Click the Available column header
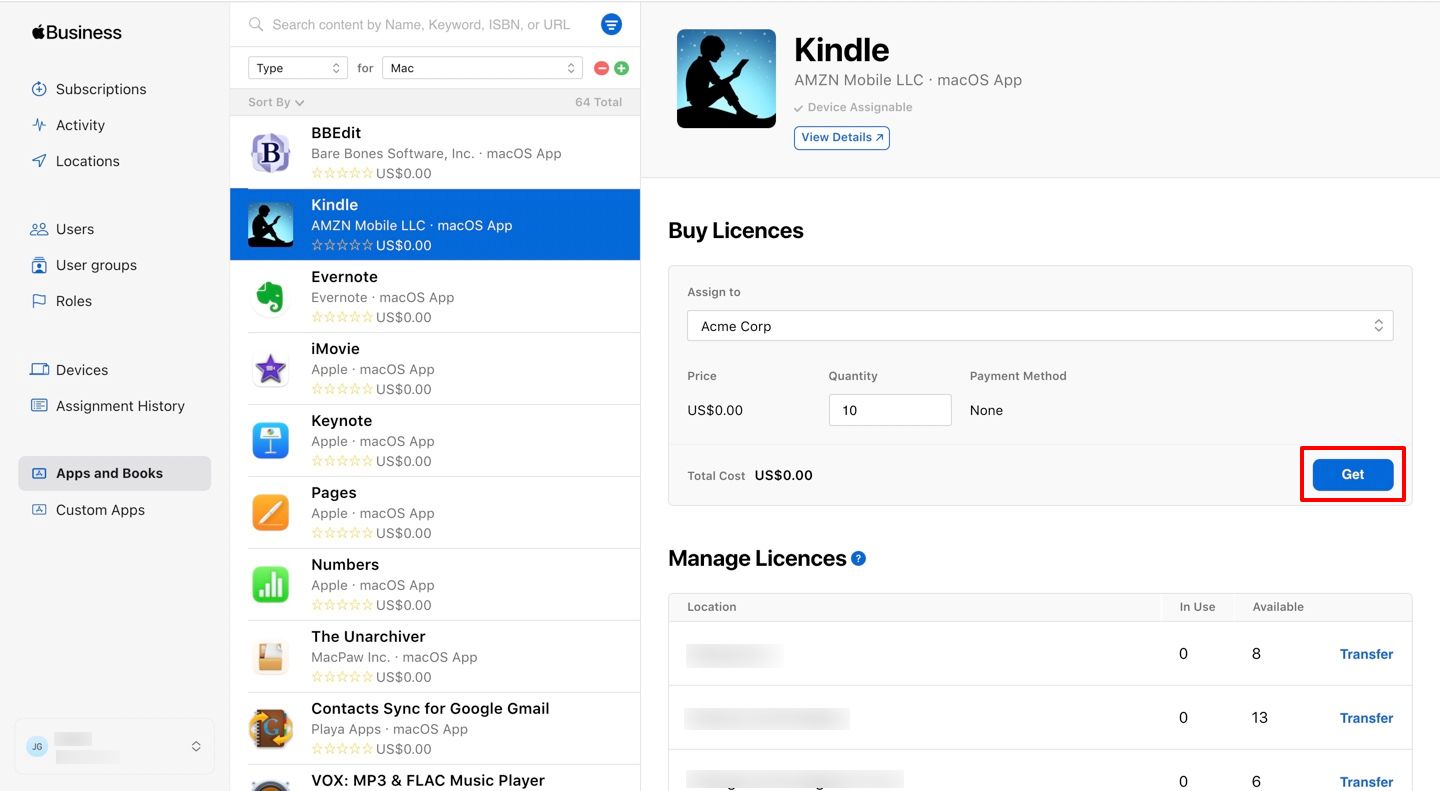Screen dimensions: 1440x791 tap(1278, 607)
